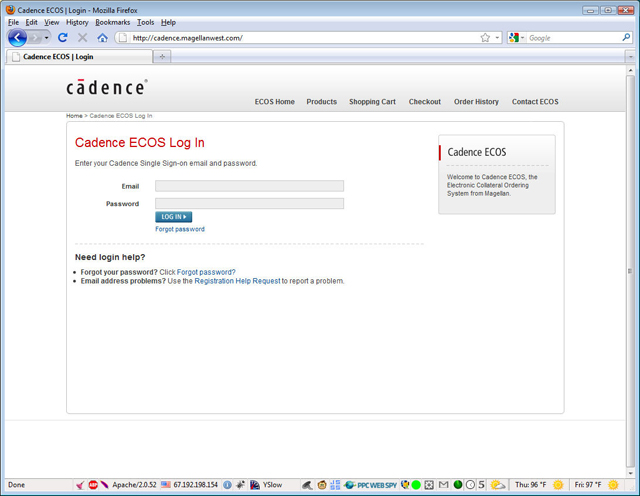The height and width of the screenshot is (496, 640).
Task: Click the shield icon after PPC Web Spy
Action: tap(404, 485)
